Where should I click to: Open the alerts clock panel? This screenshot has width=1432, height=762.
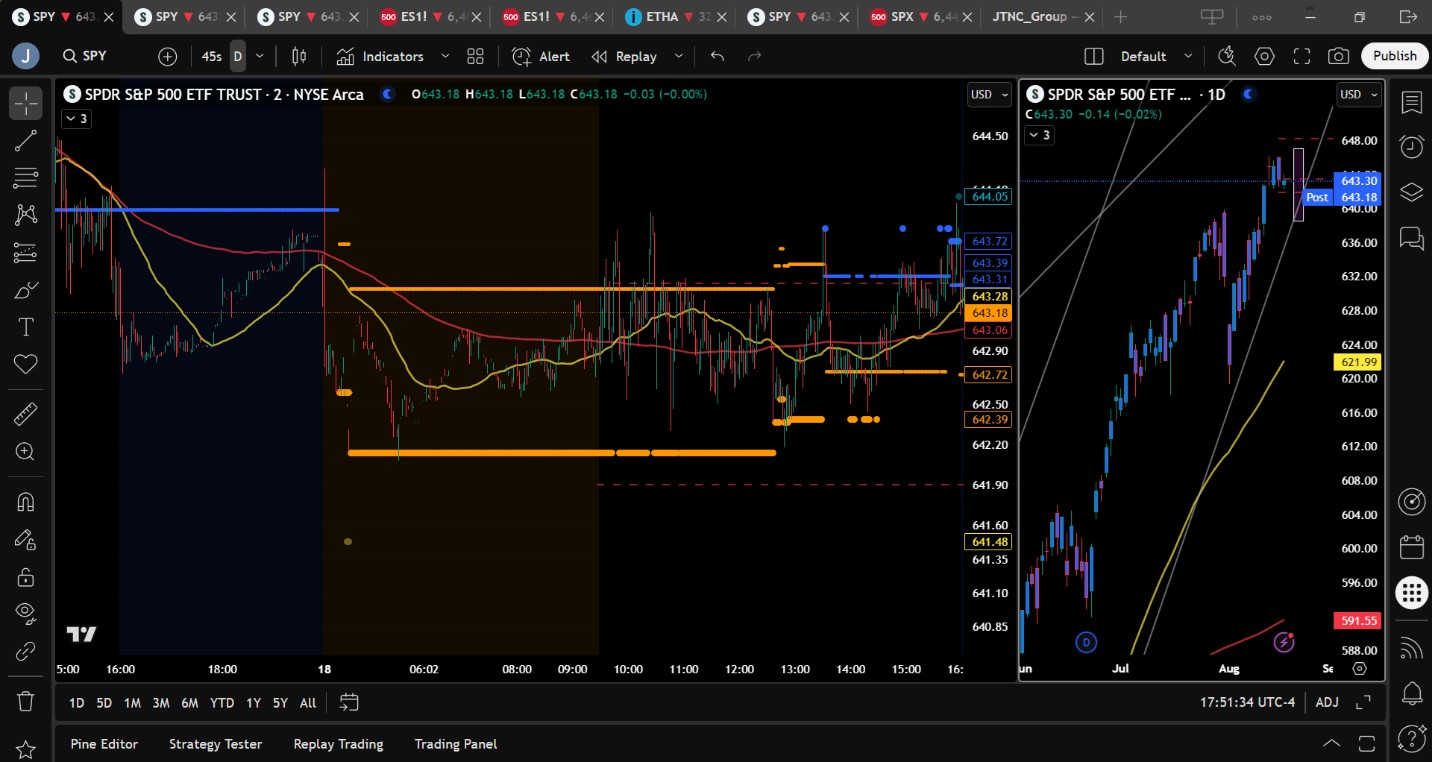tap(1411, 147)
